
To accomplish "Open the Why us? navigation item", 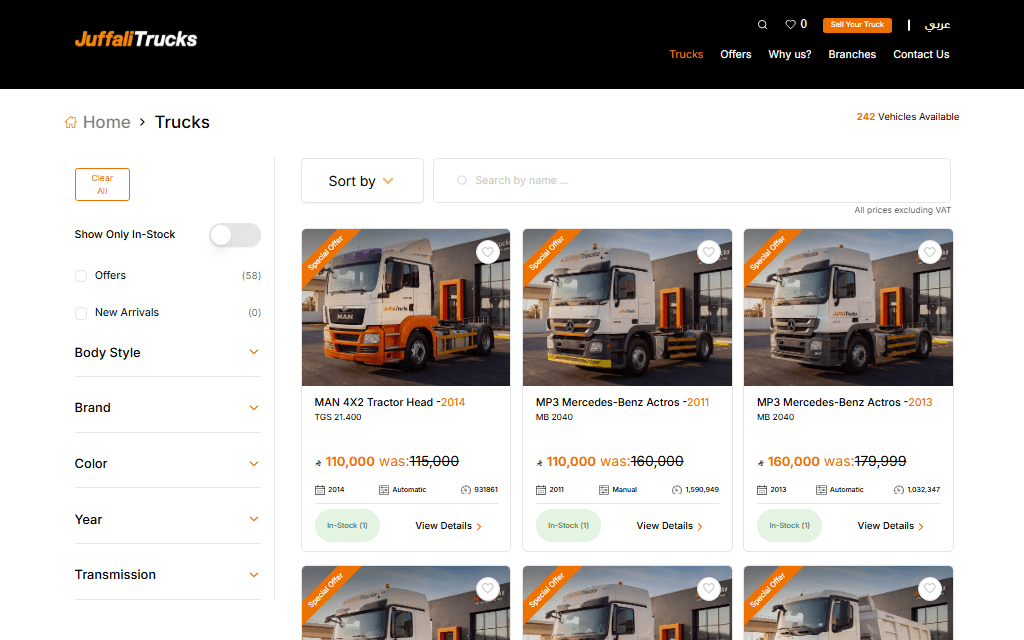I will tap(790, 54).
